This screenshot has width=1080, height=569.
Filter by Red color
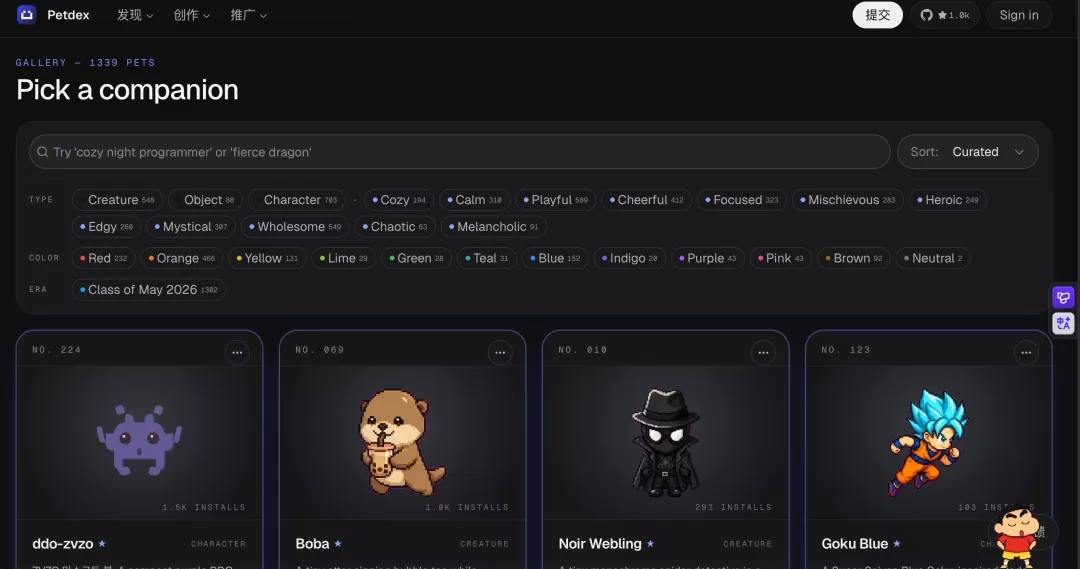[x=103, y=258]
